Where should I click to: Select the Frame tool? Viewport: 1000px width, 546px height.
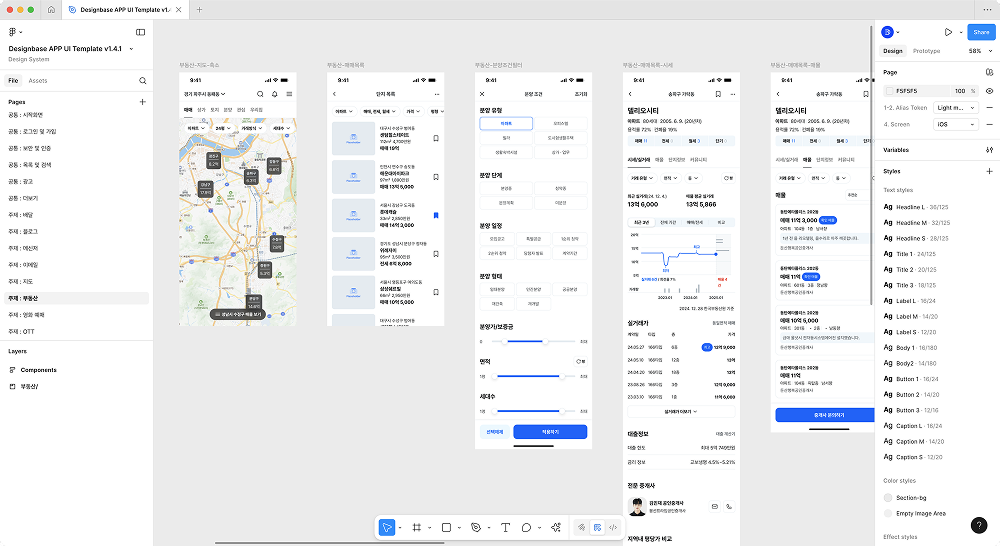point(417,527)
